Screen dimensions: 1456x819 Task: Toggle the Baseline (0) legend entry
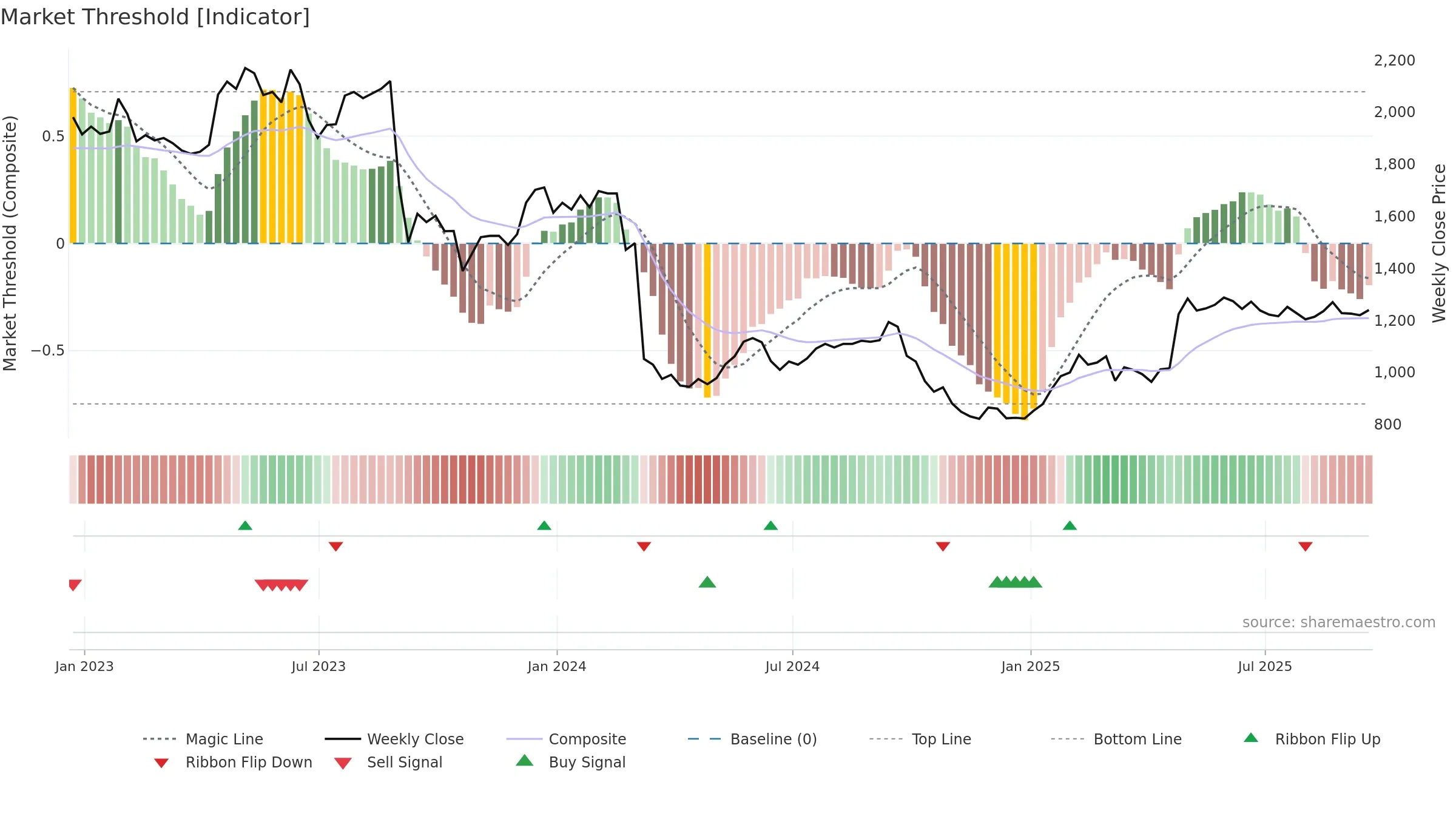point(752,739)
